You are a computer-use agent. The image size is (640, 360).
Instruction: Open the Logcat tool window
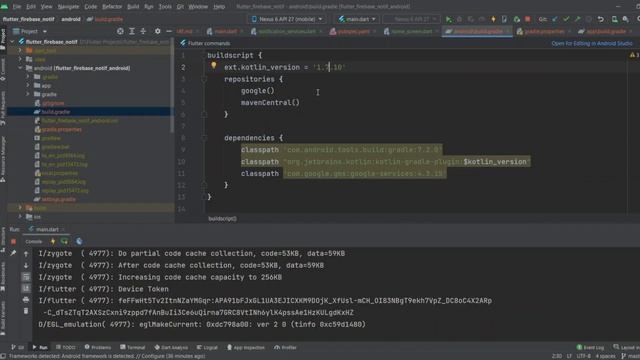tap(207, 348)
